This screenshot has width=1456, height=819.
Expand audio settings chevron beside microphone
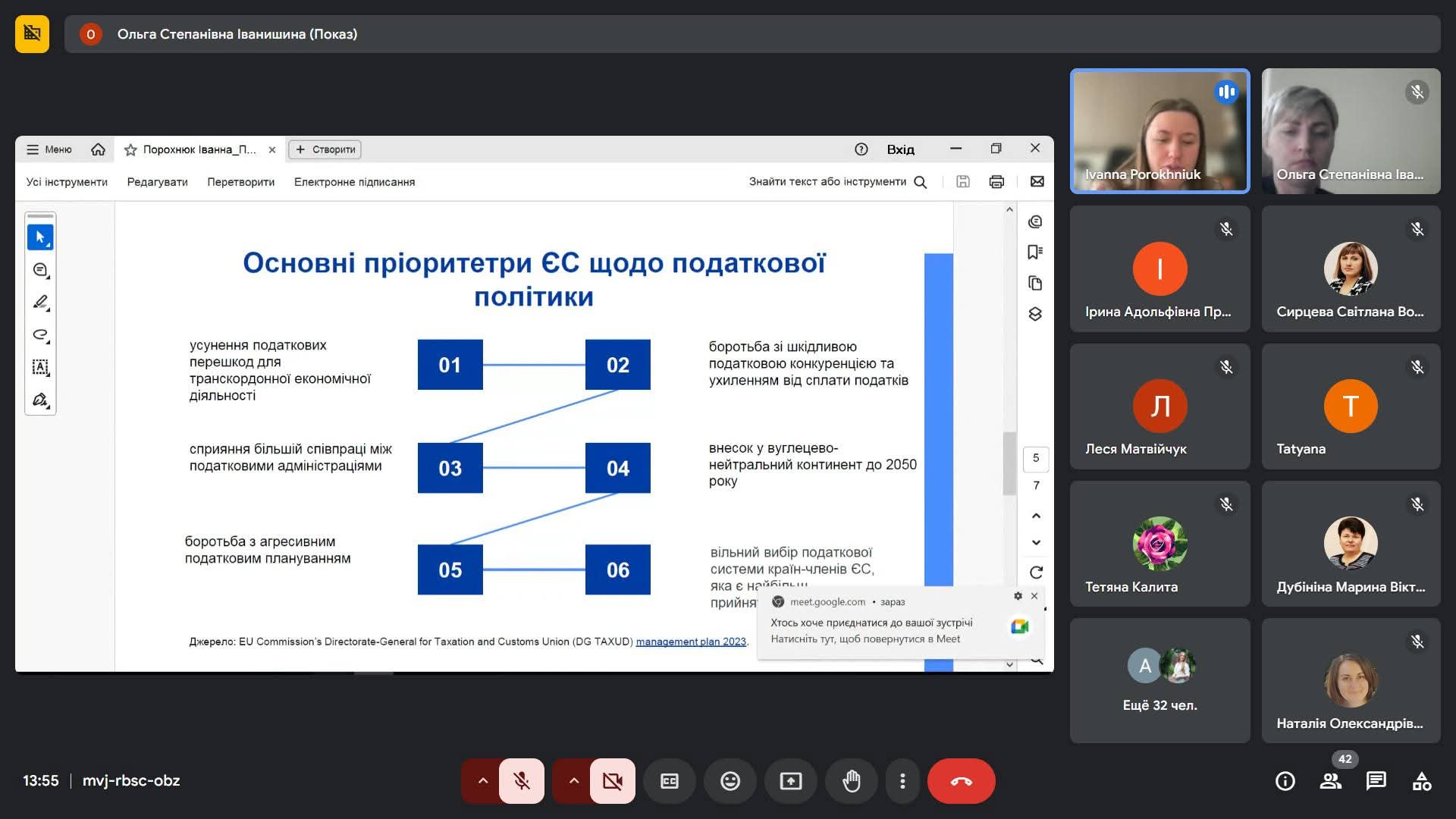pyautogui.click(x=482, y=781)
